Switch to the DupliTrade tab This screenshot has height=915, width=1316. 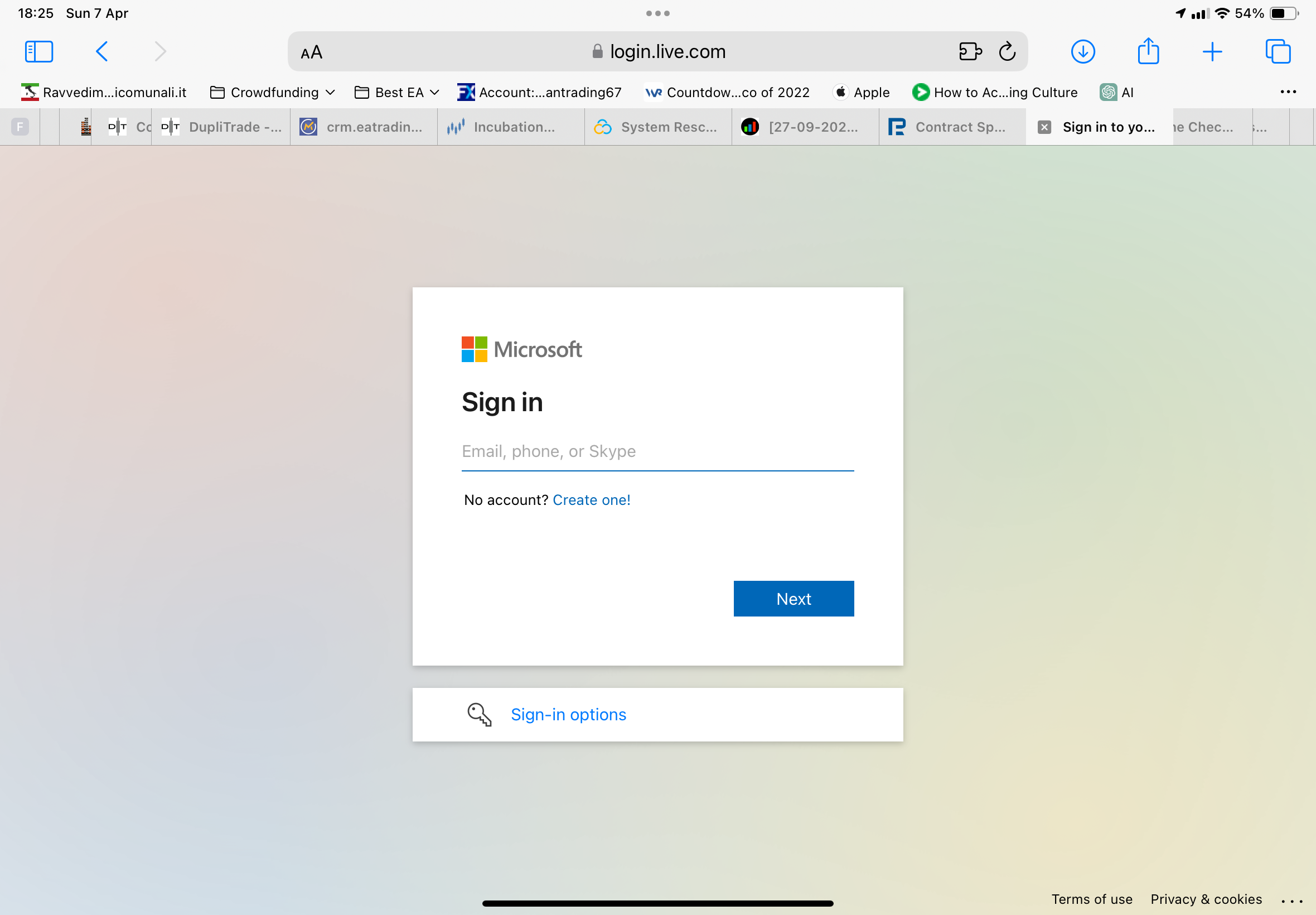tap(221, 127)
